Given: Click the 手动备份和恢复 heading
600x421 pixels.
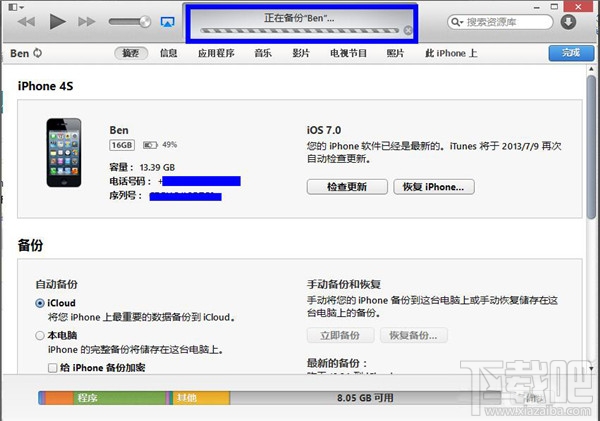Looking at the screenshot, I should point(344,284).
